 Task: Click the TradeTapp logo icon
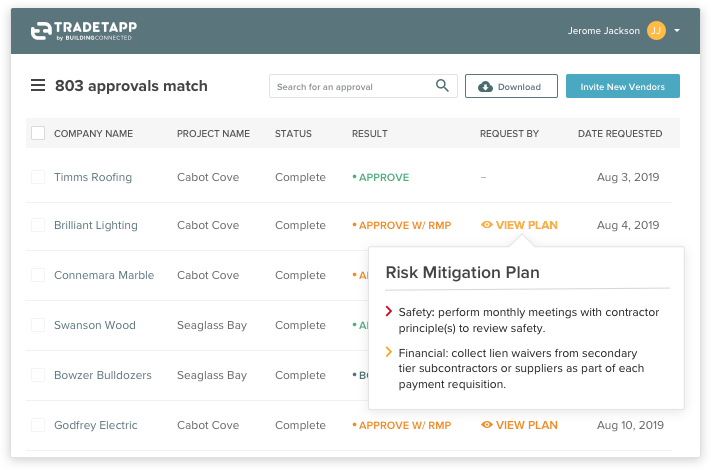tap(41, 32)
